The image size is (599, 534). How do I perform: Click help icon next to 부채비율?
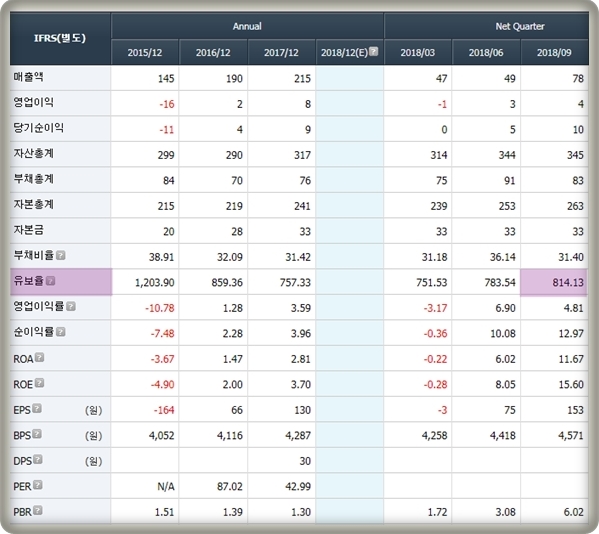pos(61,255)
